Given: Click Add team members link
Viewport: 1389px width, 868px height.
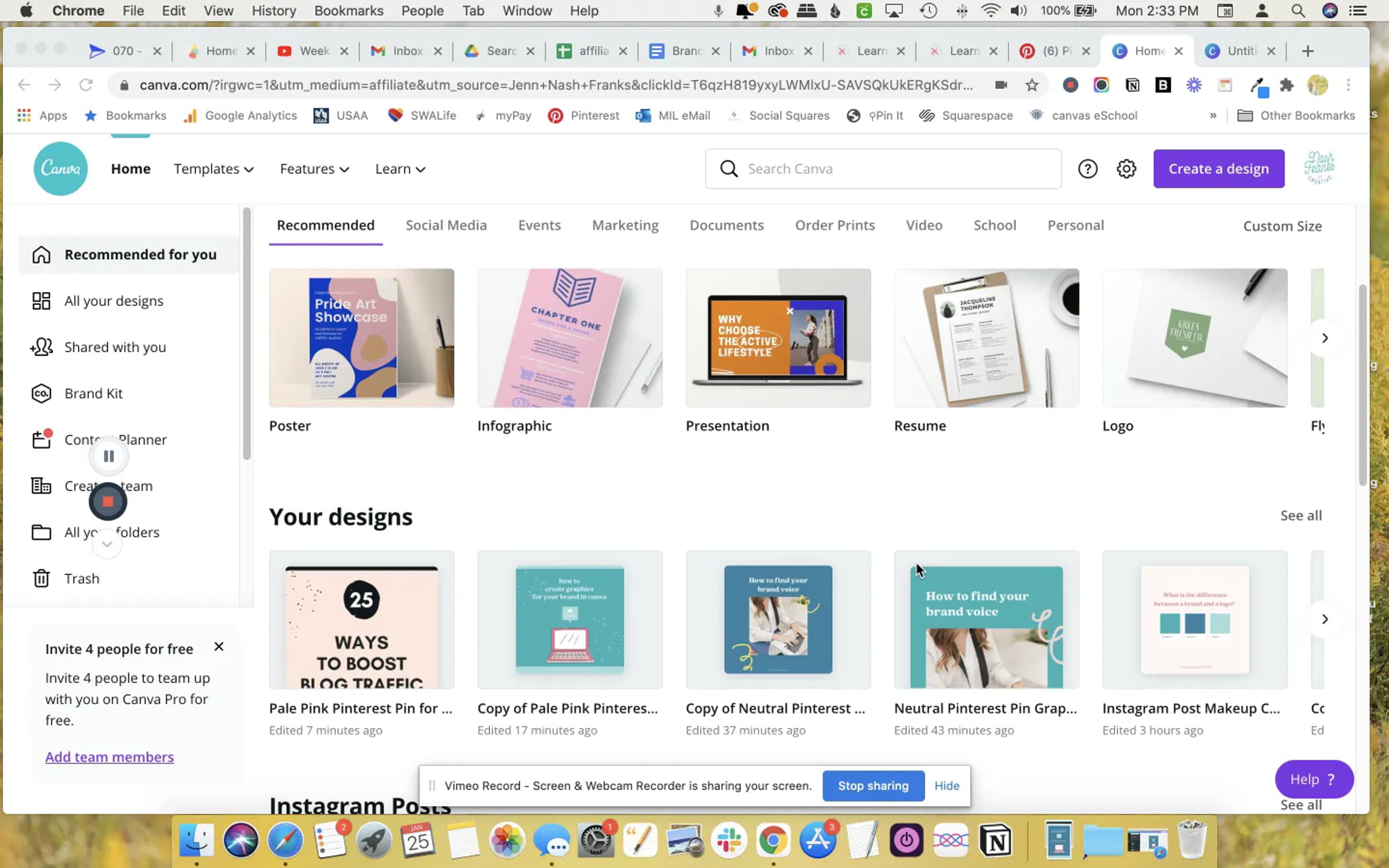Looking at the screenshot, I should click(x=109, y=756).
